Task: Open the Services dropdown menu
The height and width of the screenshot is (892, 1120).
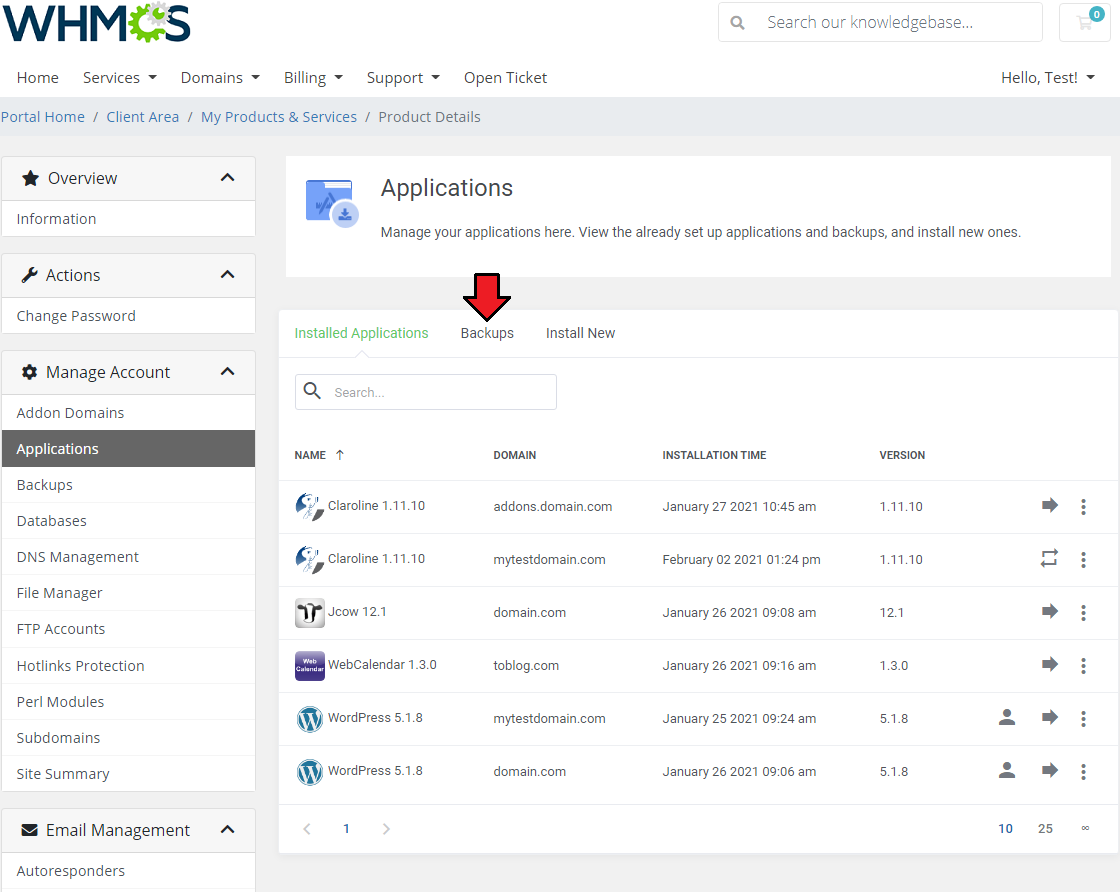Action: tap(119, 77)
